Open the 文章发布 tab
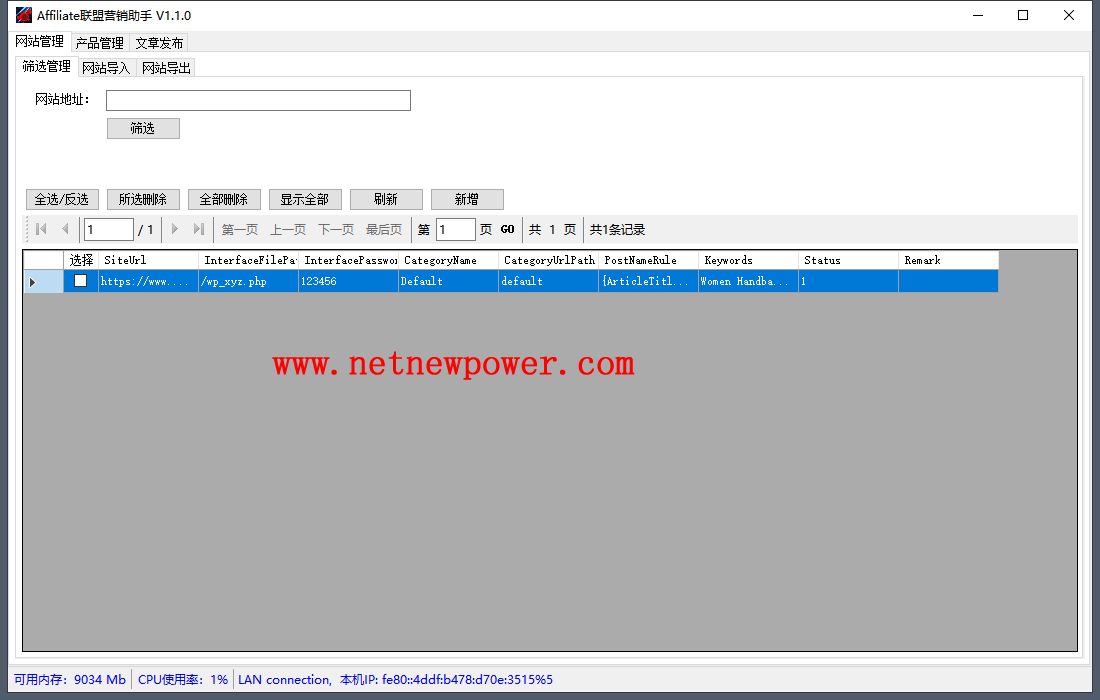The image size is (1100, 700). [x=159, y=43]
